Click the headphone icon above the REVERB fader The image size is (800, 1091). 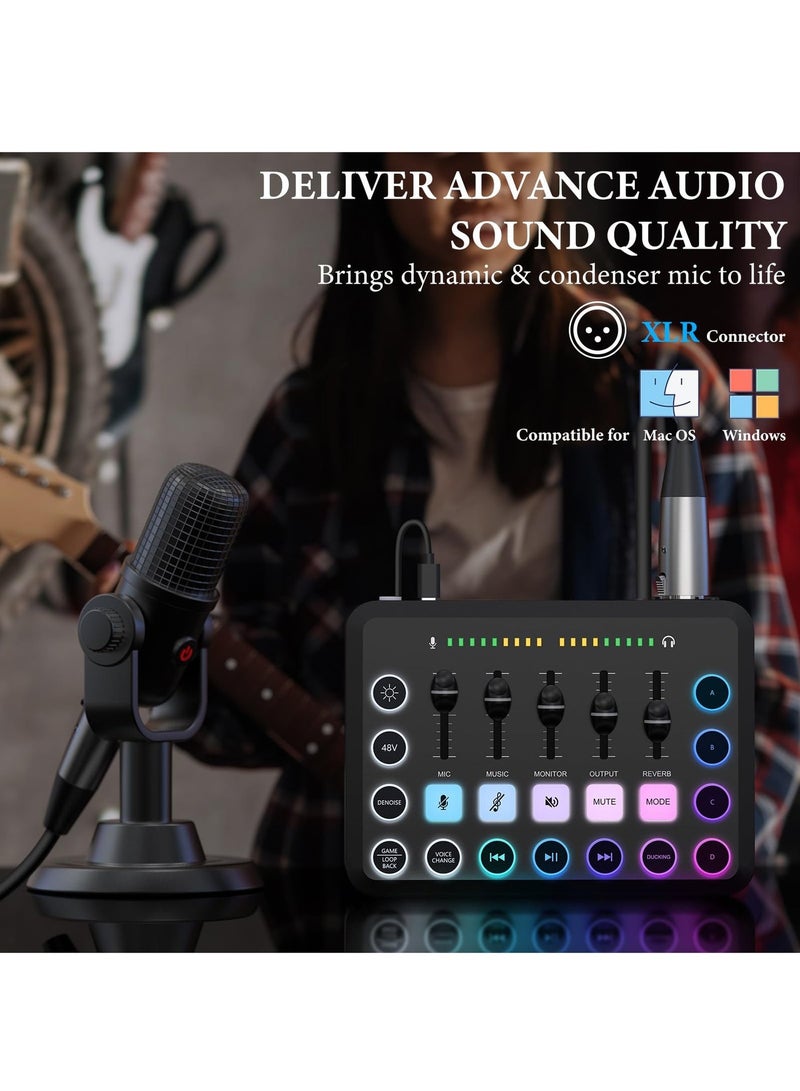pyautogui.click(x=668, y=642)
